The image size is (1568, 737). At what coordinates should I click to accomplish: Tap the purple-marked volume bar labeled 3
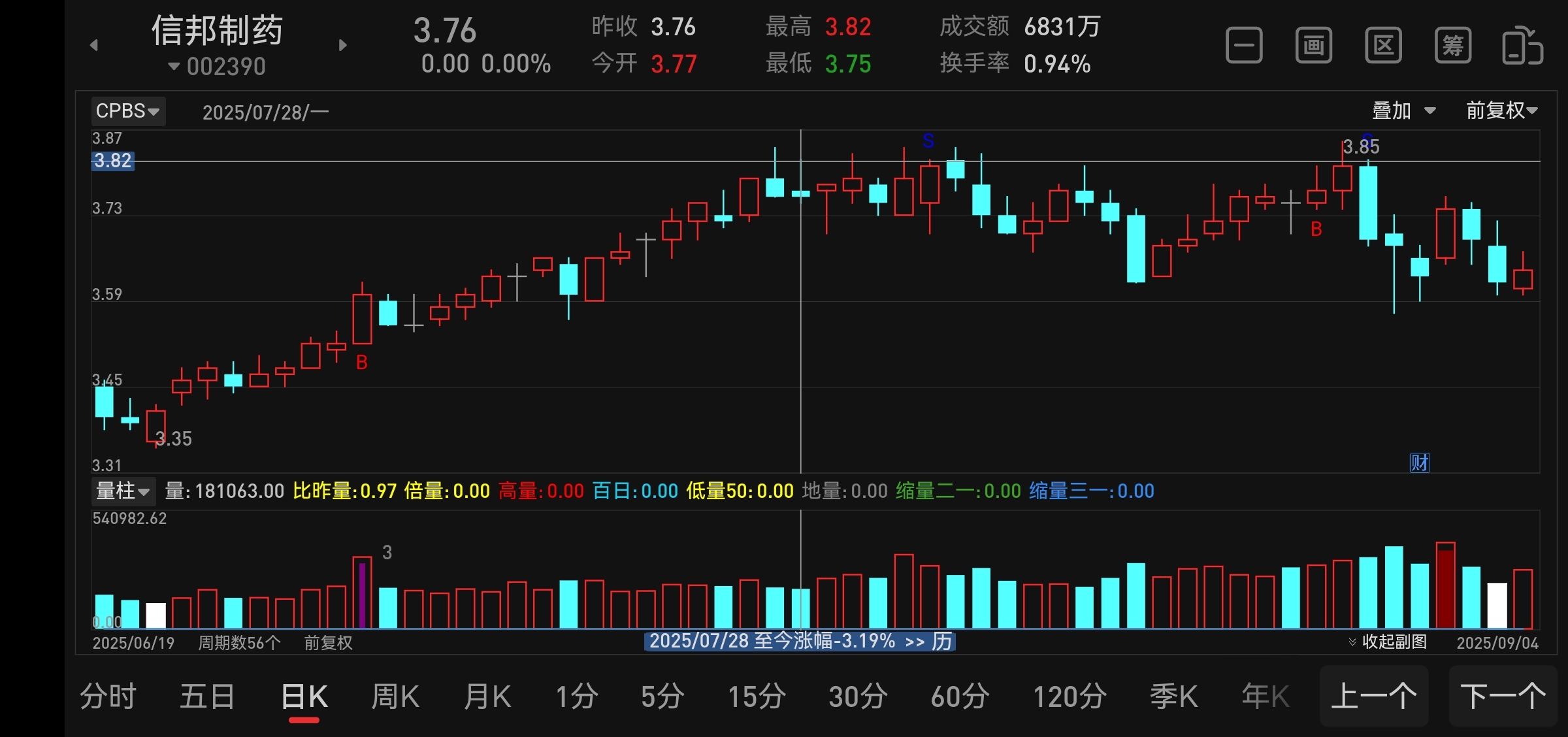(362, 593)
